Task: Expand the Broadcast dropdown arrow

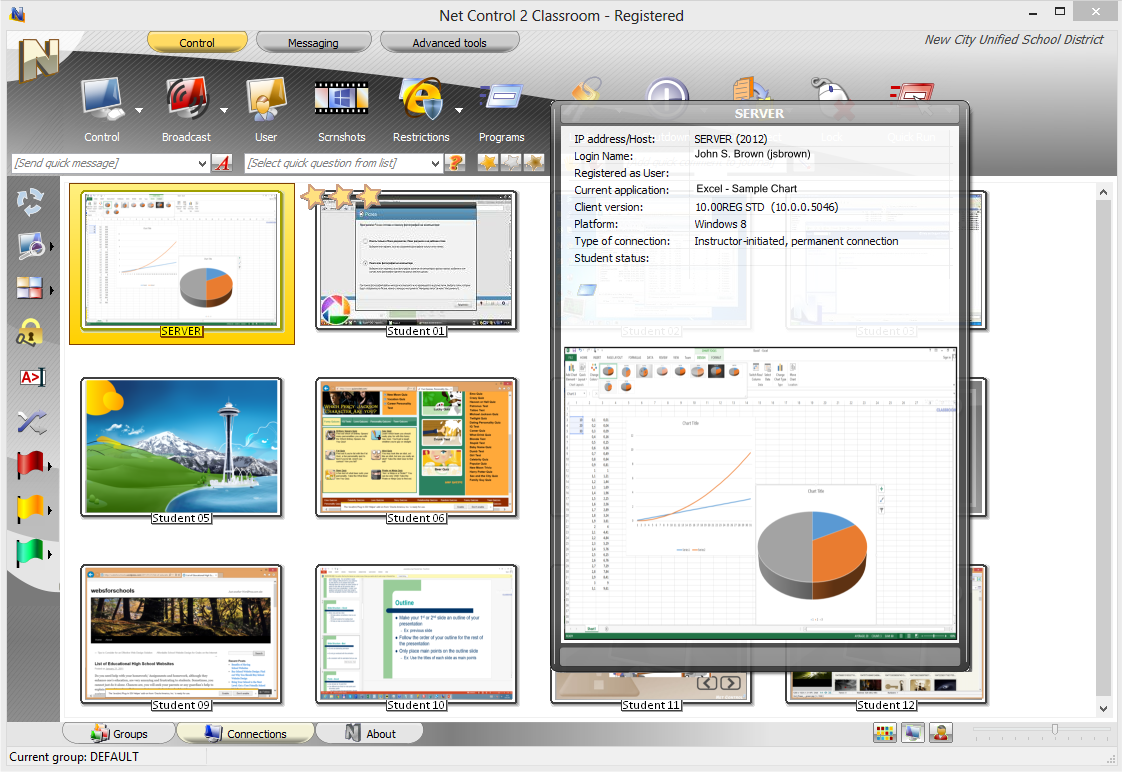Action: [224, 111]
